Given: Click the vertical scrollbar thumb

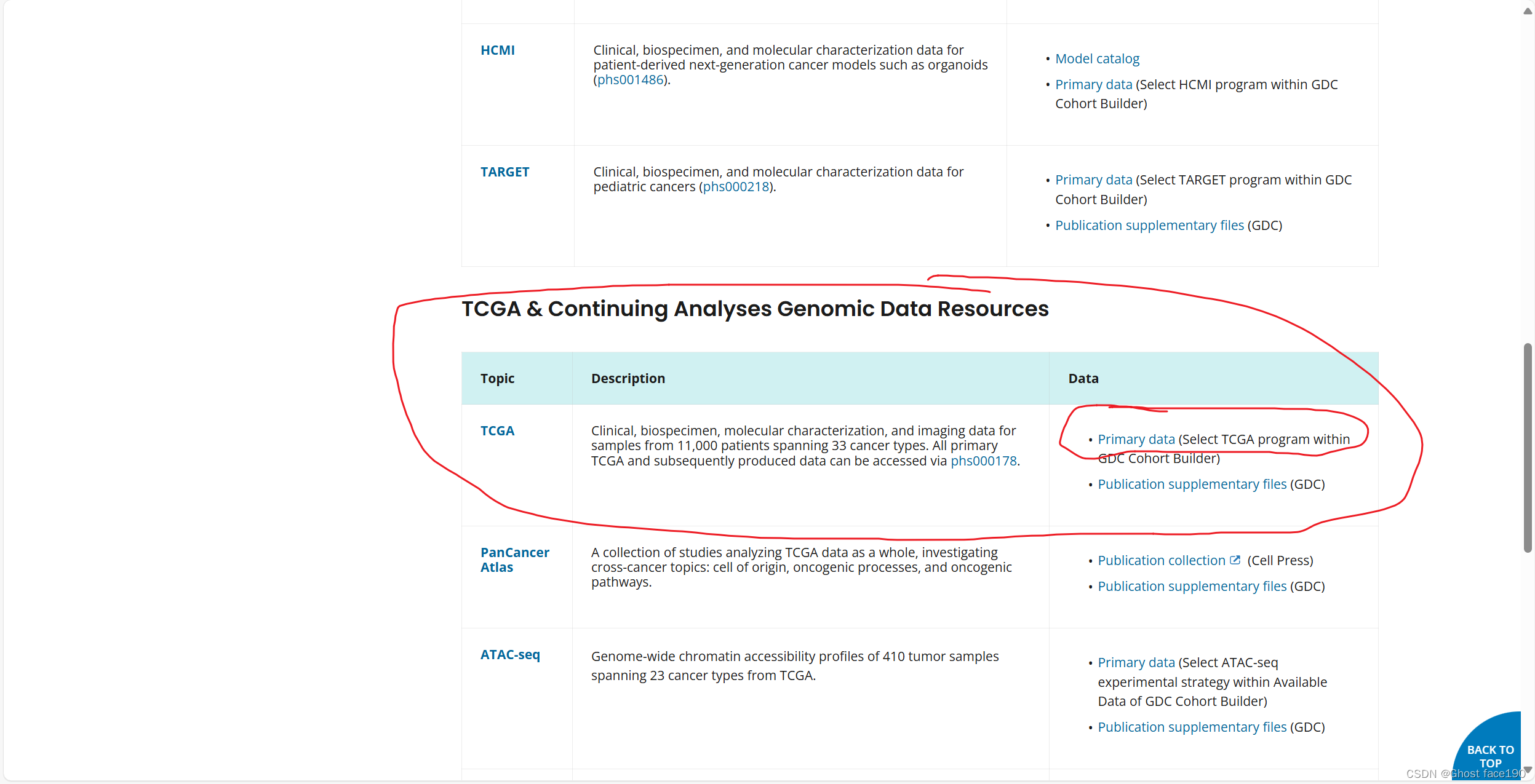Looking at the screenshot, I should 1528,448.
